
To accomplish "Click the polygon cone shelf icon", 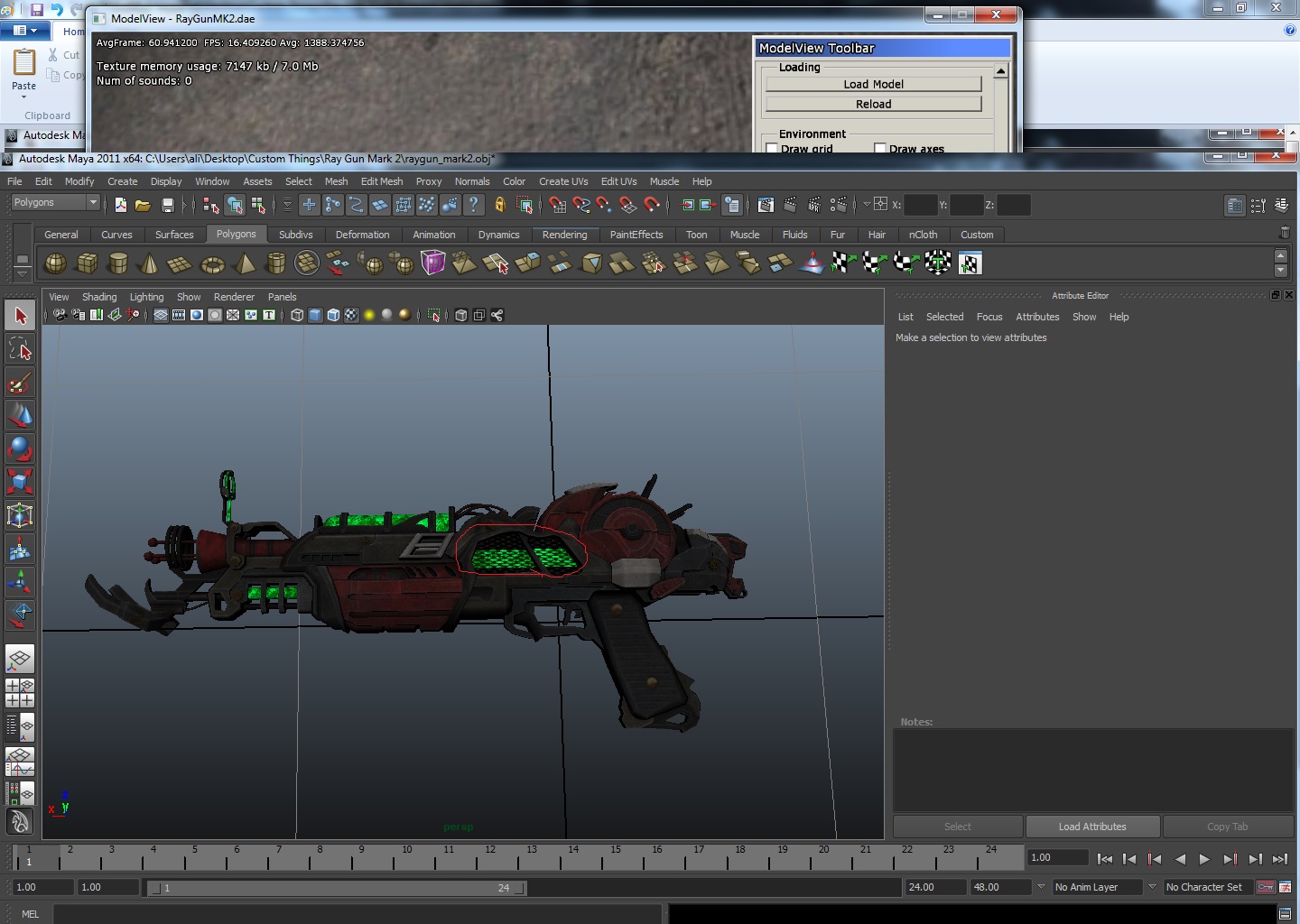I will point(149,263).
